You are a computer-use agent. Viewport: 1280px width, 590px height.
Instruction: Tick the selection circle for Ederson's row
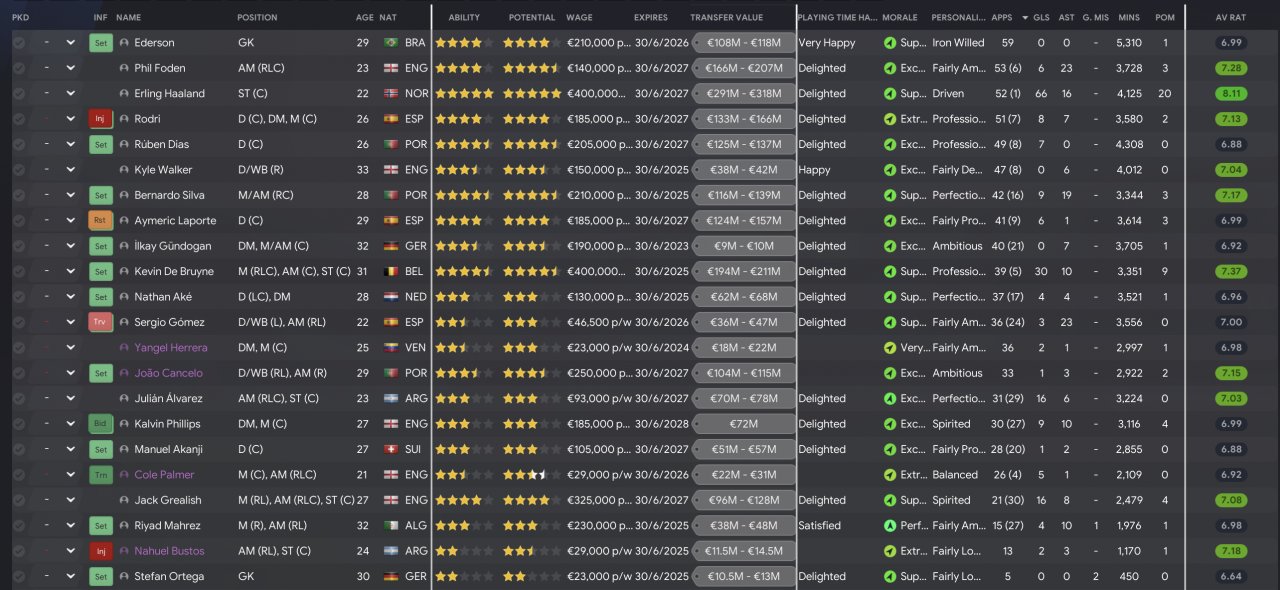[19, 43]
